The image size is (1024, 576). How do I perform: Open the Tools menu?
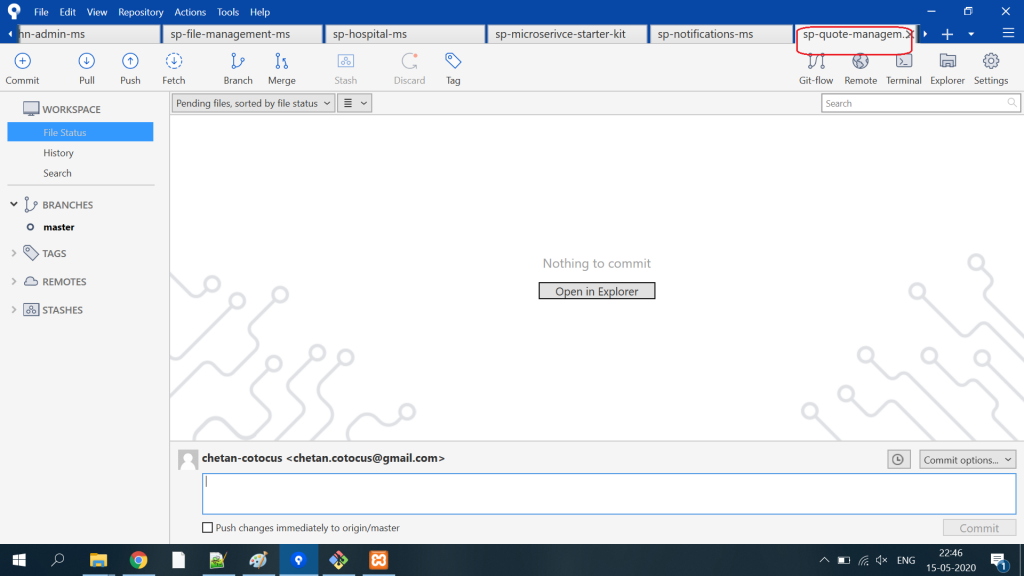(227, 12)
